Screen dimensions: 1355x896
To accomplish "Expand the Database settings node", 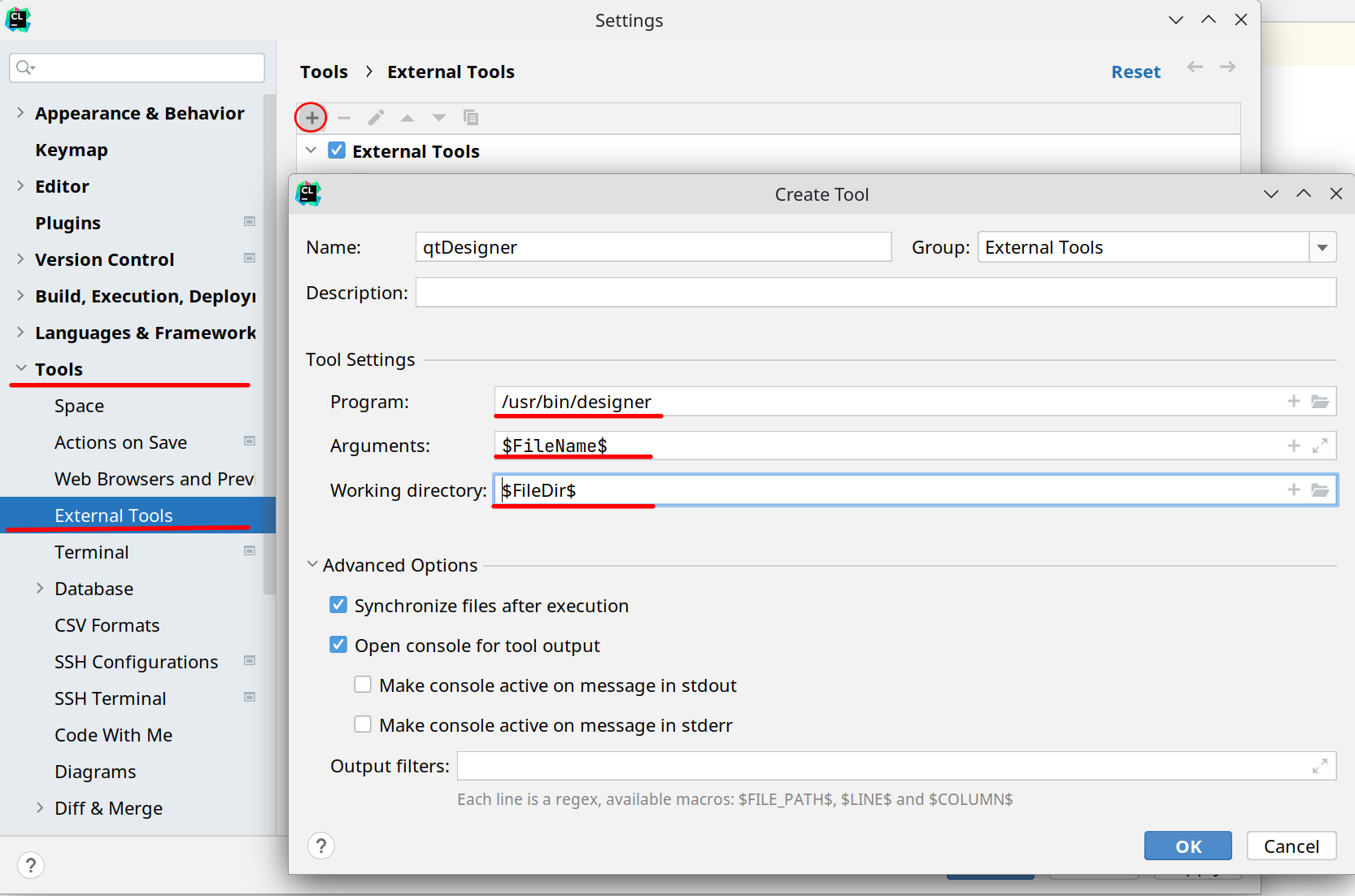I will pyautogui.click(x=40, y=589).
